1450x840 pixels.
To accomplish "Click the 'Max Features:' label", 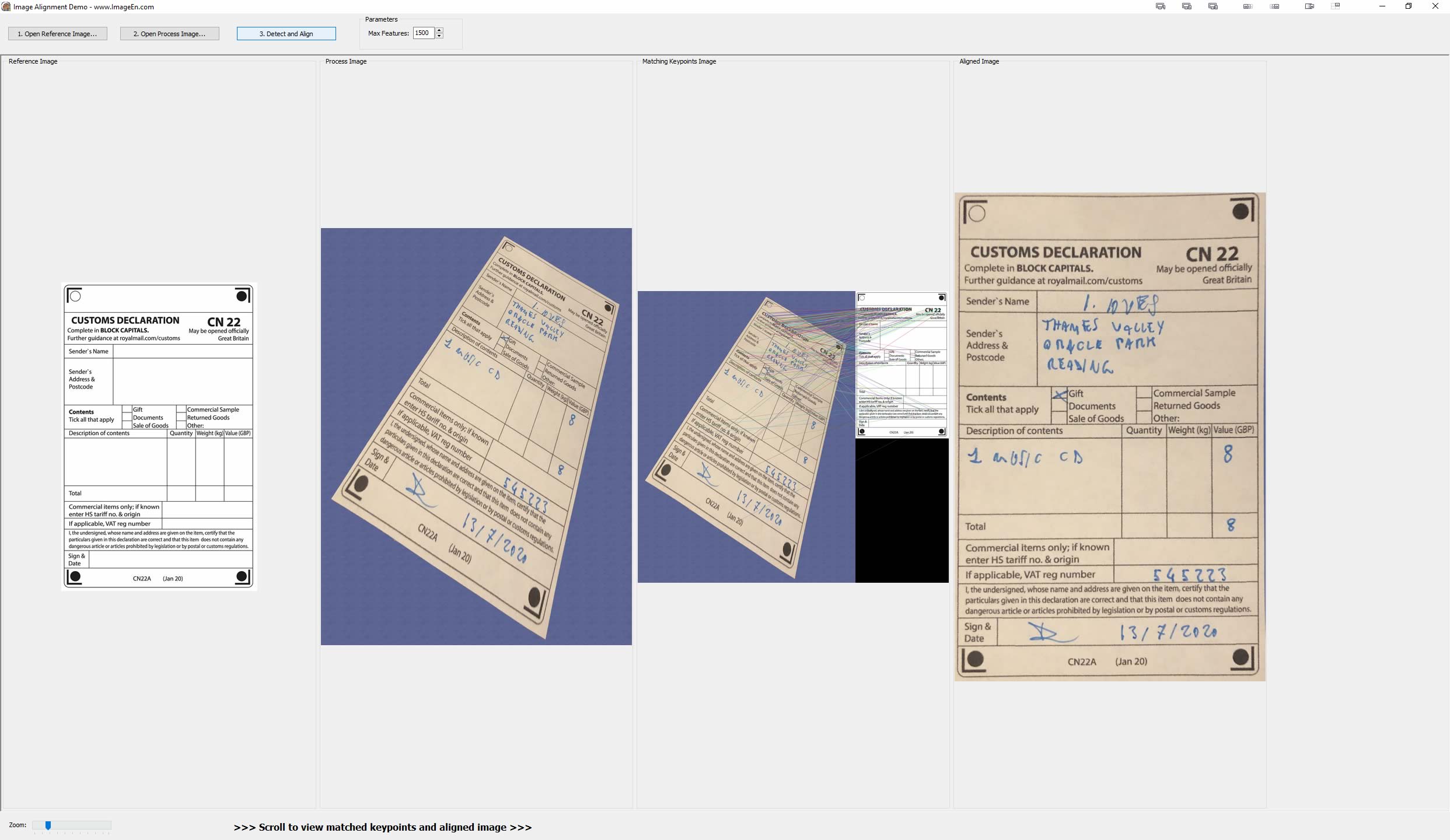I will pos(389,33).
